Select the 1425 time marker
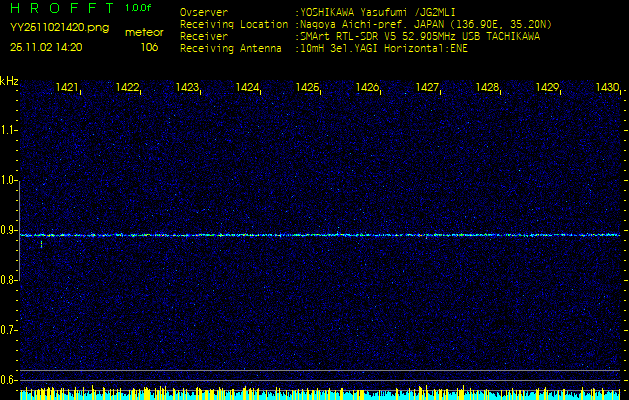 [308, 88]
